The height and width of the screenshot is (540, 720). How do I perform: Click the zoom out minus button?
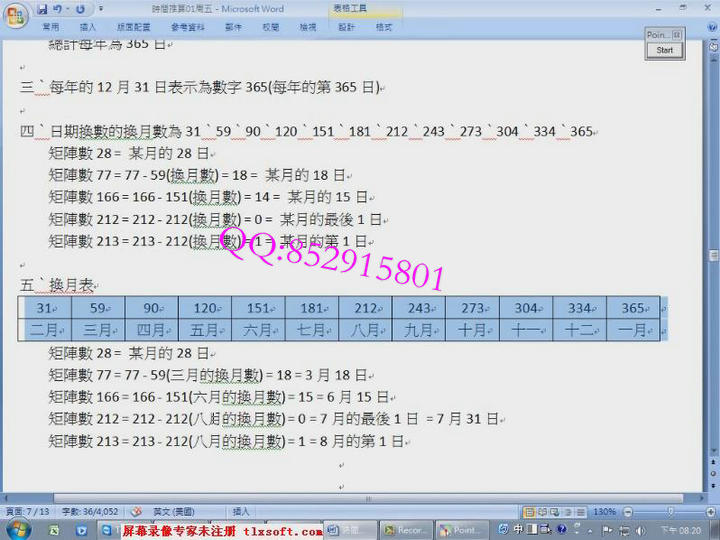click(x=628, y=511)
